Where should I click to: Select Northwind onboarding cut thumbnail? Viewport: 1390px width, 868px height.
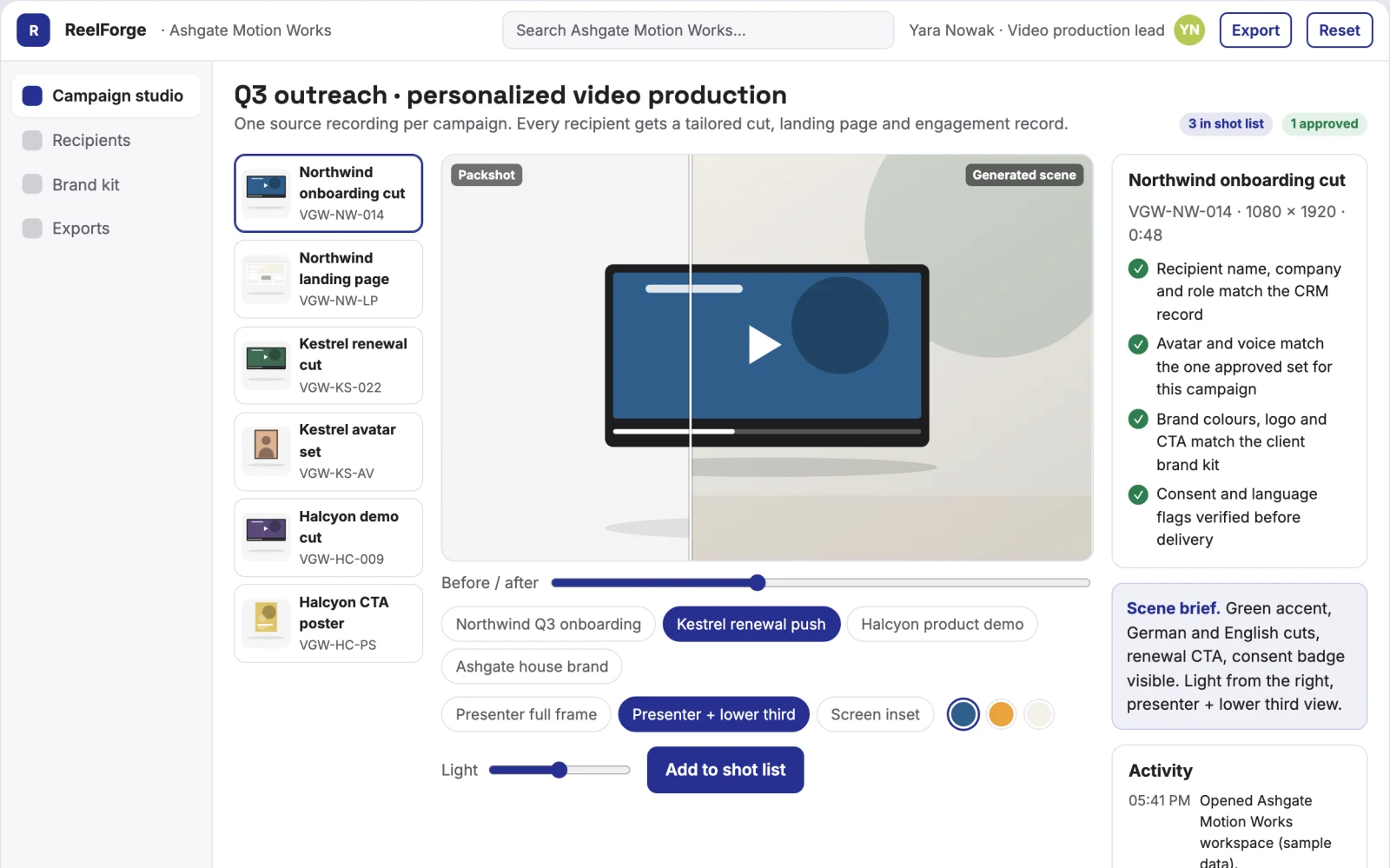point(266,193)
